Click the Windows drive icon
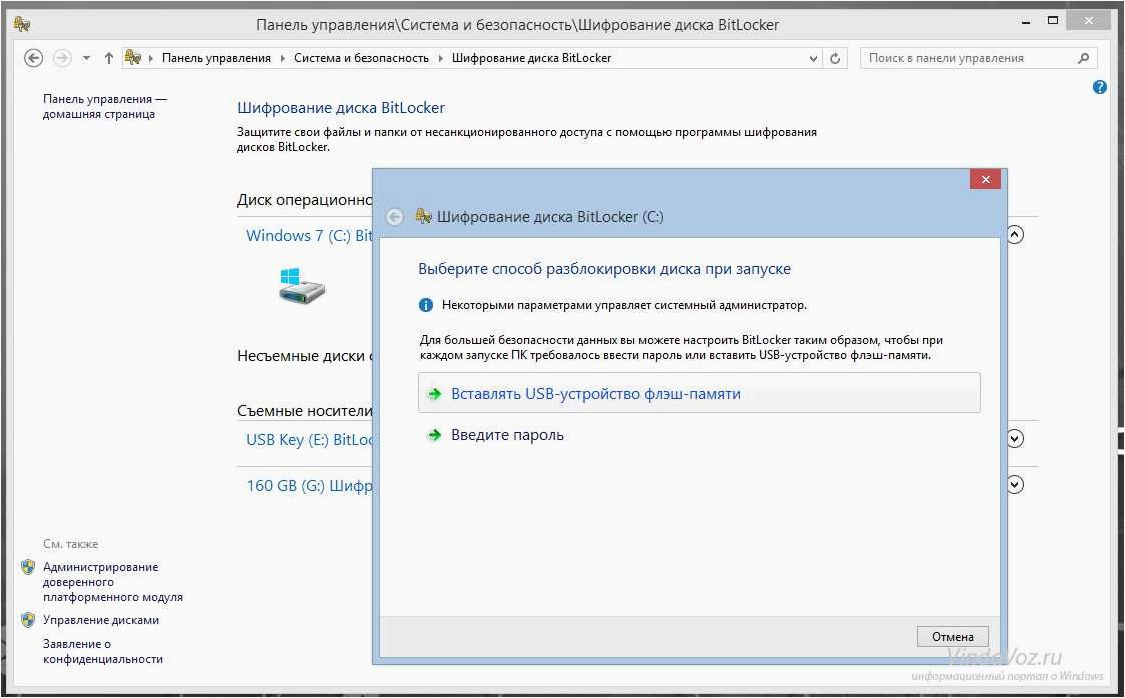 point(302,286)
